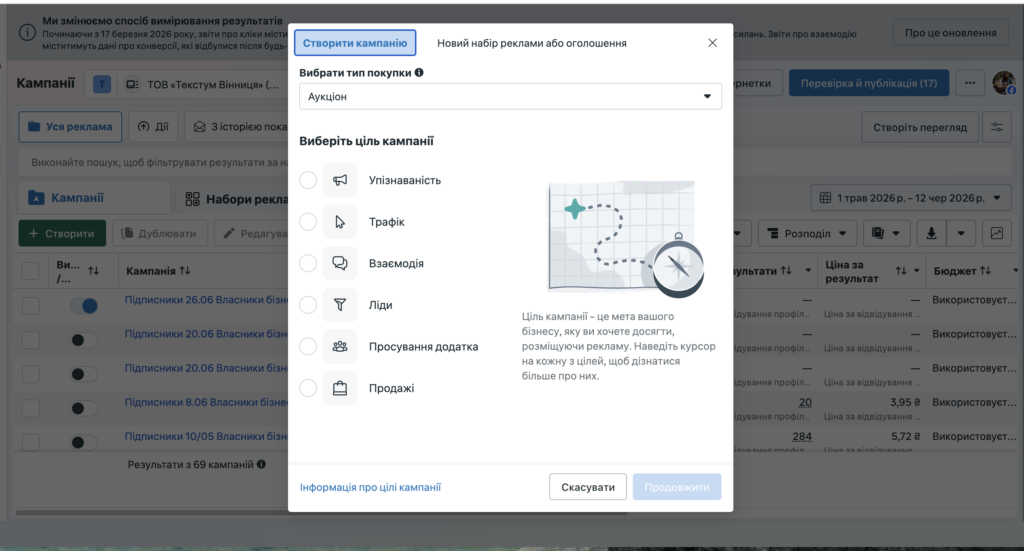The width and height of the screenshot is (1024, 551).
Task: Click the horizontal scrollbar below the table
Action: point(320,512)
